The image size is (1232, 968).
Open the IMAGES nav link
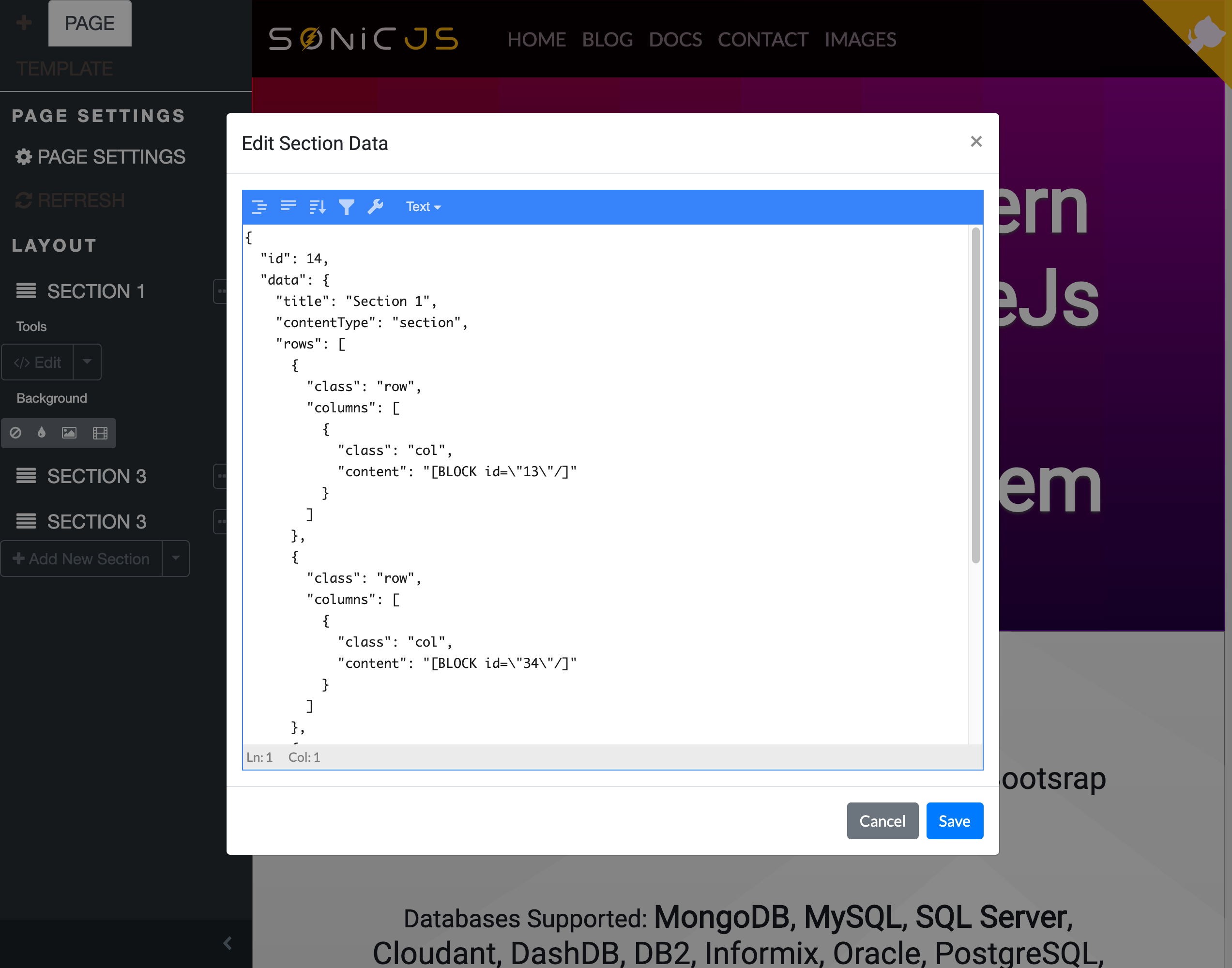point(860,40)
